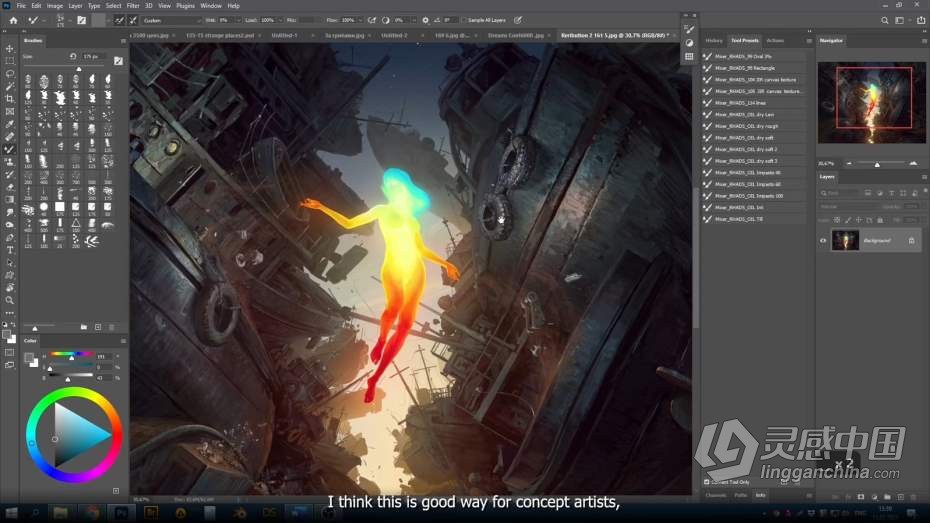The width and height of the screenshot is (930, 523).
Task: Toggle clean brush after each stroke
Action: pyautogui.click(x=133, y=20)
